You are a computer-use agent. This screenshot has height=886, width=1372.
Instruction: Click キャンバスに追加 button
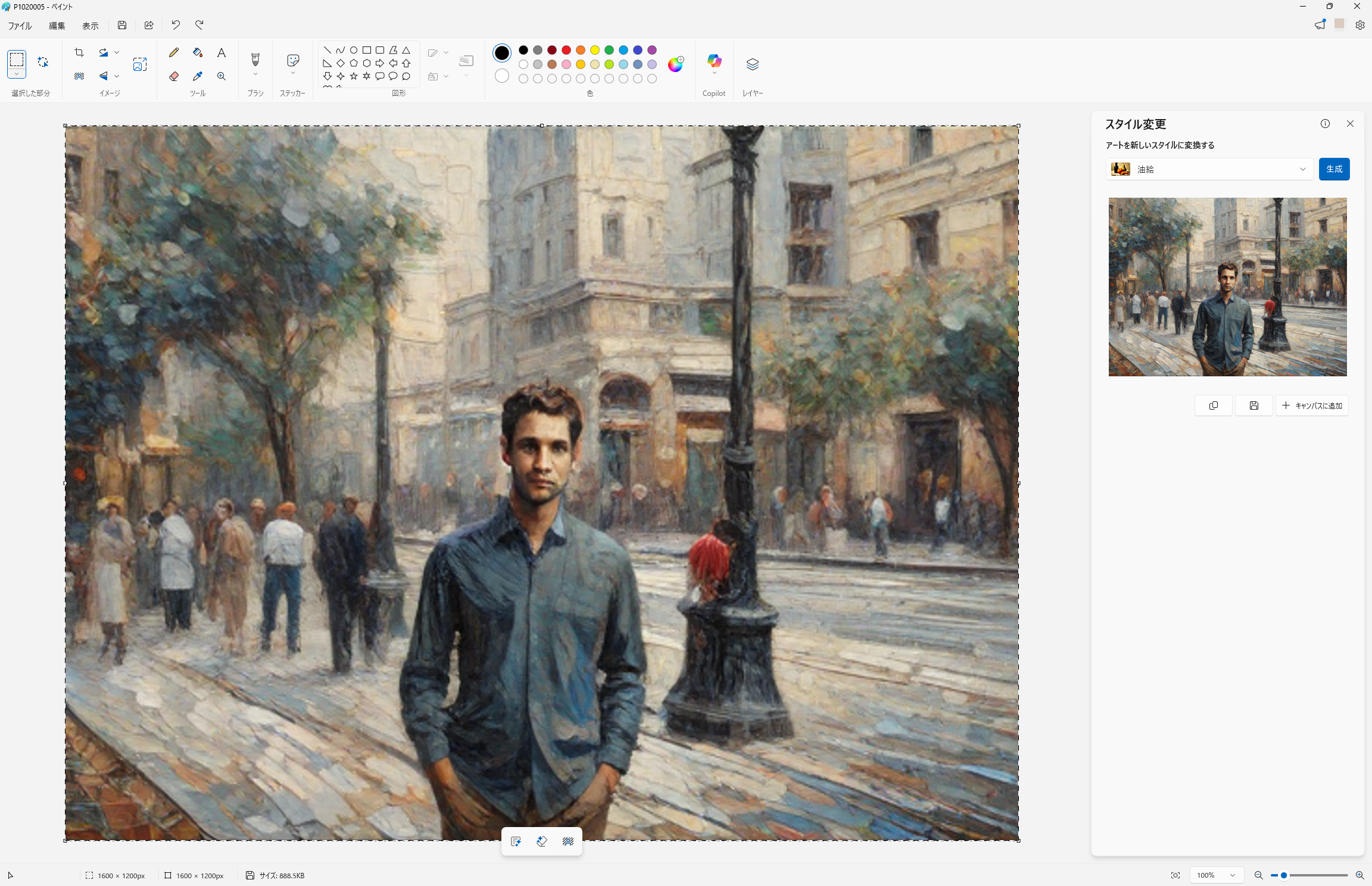click(x=1312, y=406)
